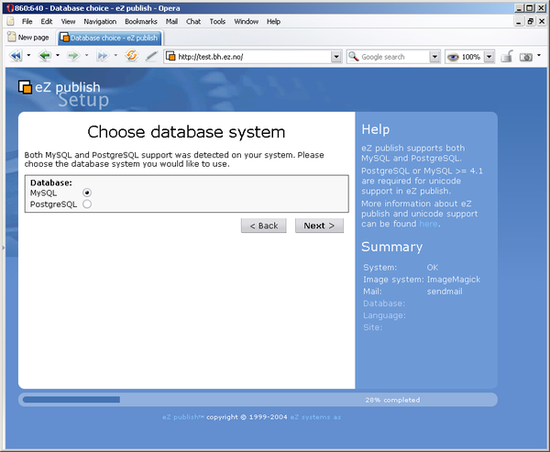Click the < Back button
Image resolution: width=550 pixels, height=452 pixels.
pos(264,225)
